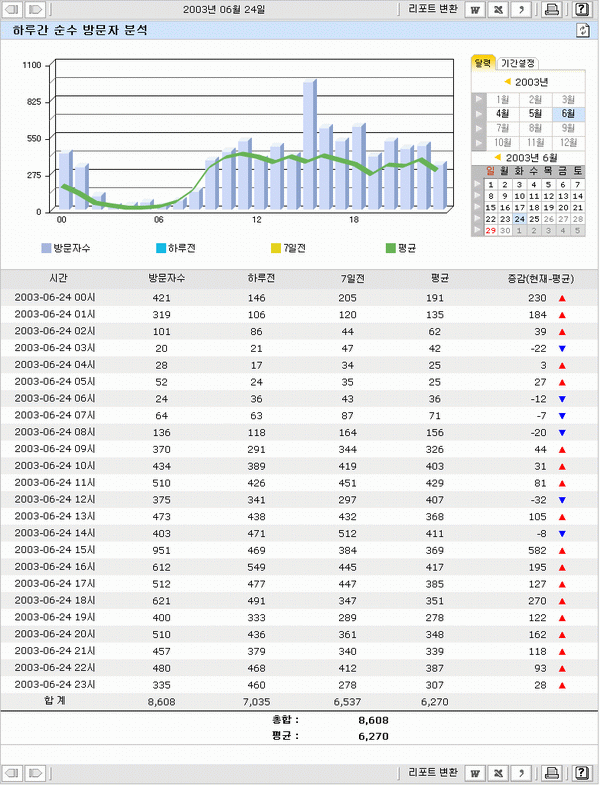Select quarter arrow beside 10월 row

click(x=478, y=143)
